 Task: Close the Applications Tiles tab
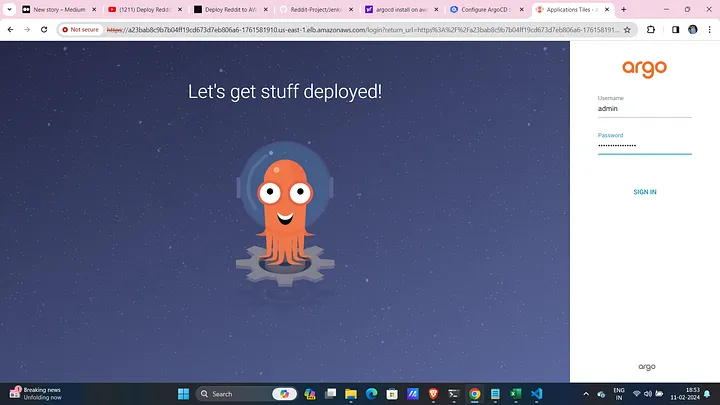click(x=607, y=9)
